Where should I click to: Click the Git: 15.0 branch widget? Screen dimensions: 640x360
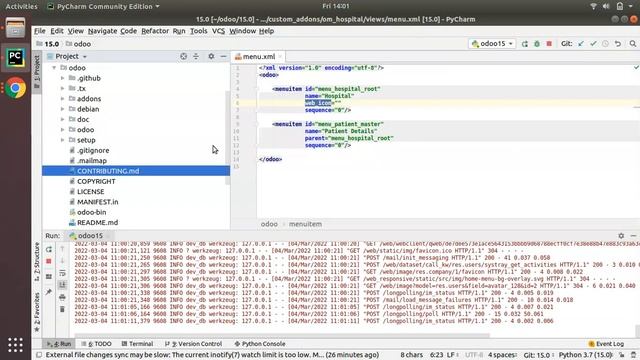click(x=537, y=355)
